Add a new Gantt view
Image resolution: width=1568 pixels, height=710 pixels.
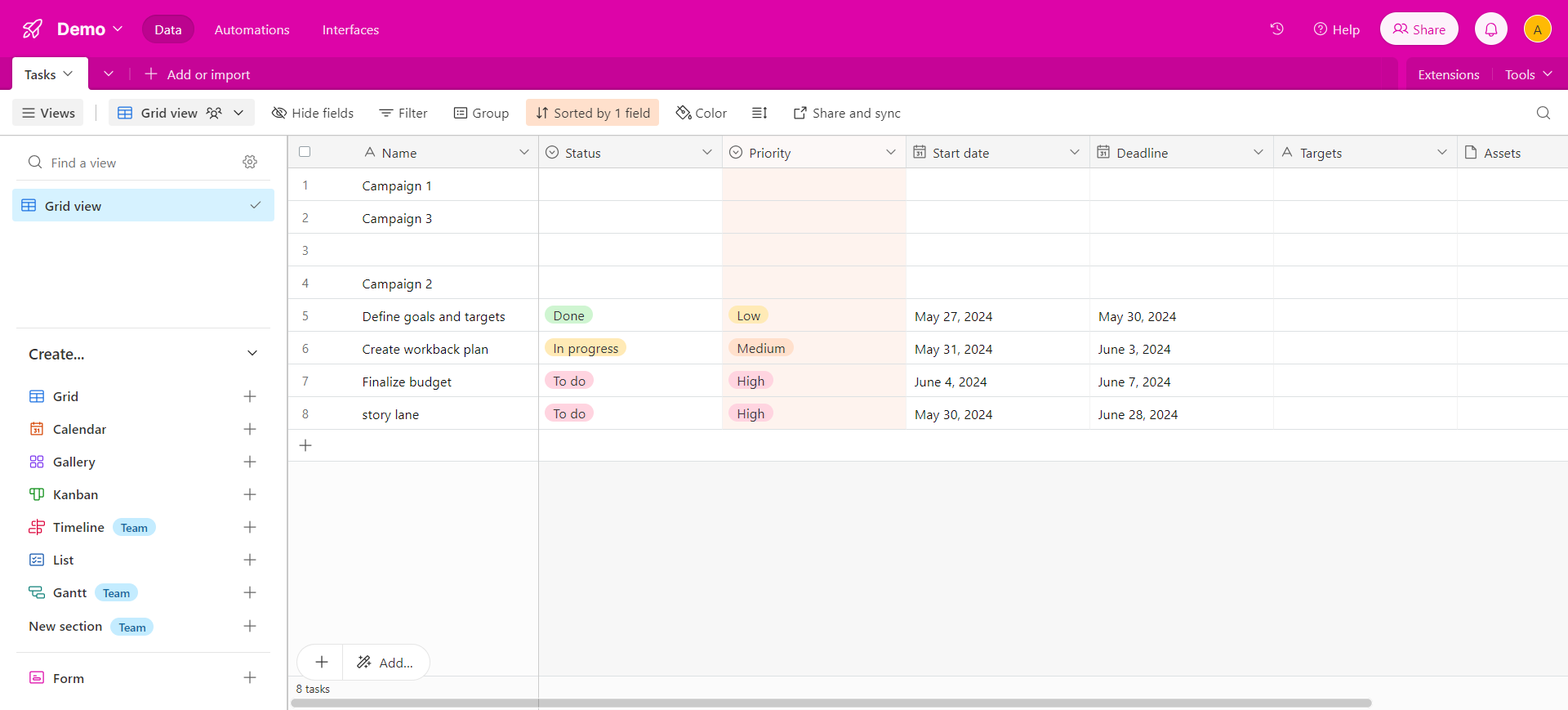point(250,592)
